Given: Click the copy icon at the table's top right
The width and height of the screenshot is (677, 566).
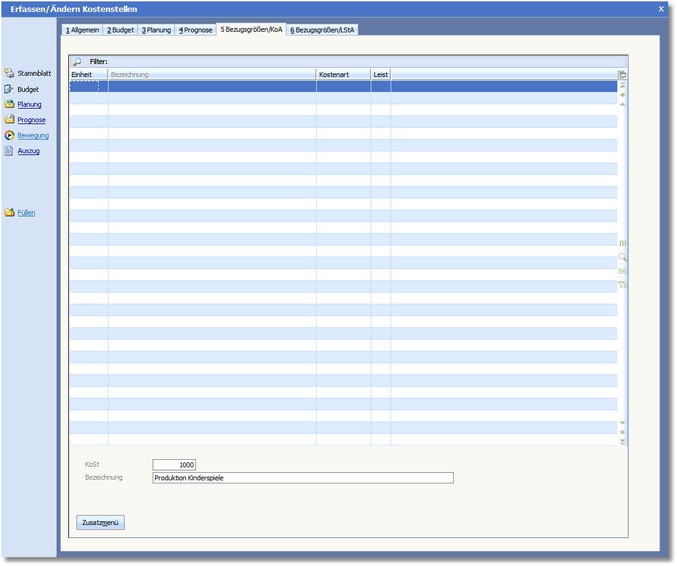Looking at the screenshot, I should pyautogui.click(x=622, y=75).
